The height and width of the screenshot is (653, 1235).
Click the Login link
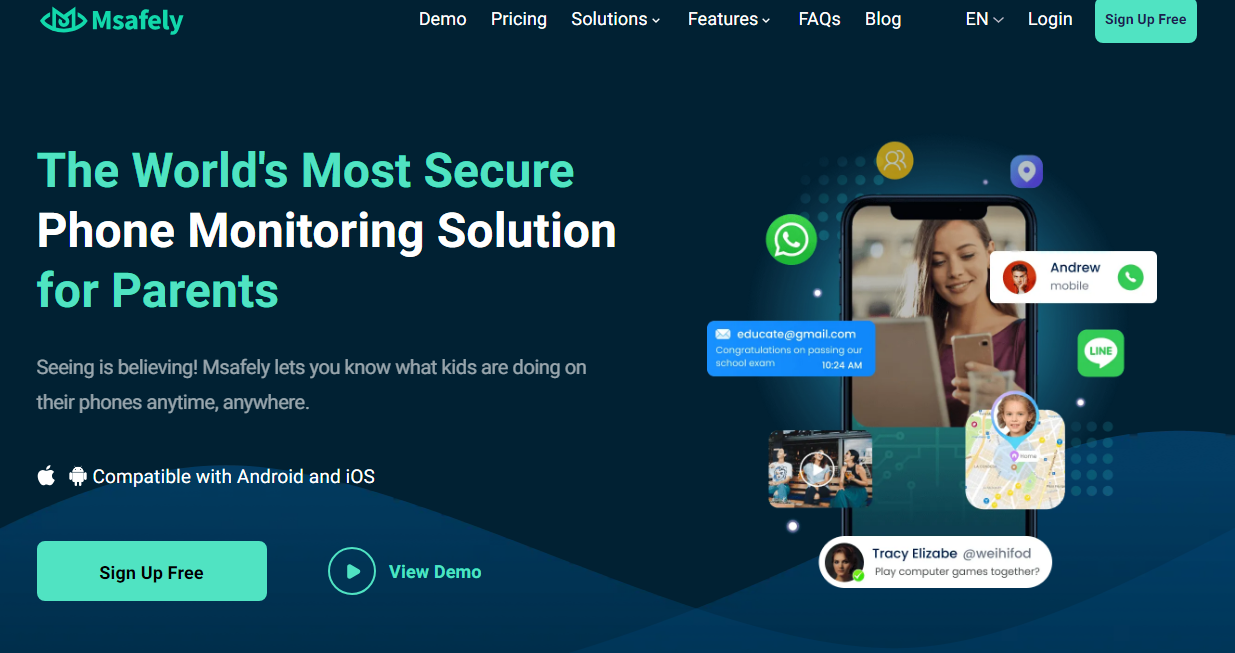(x=1050, y=19)
